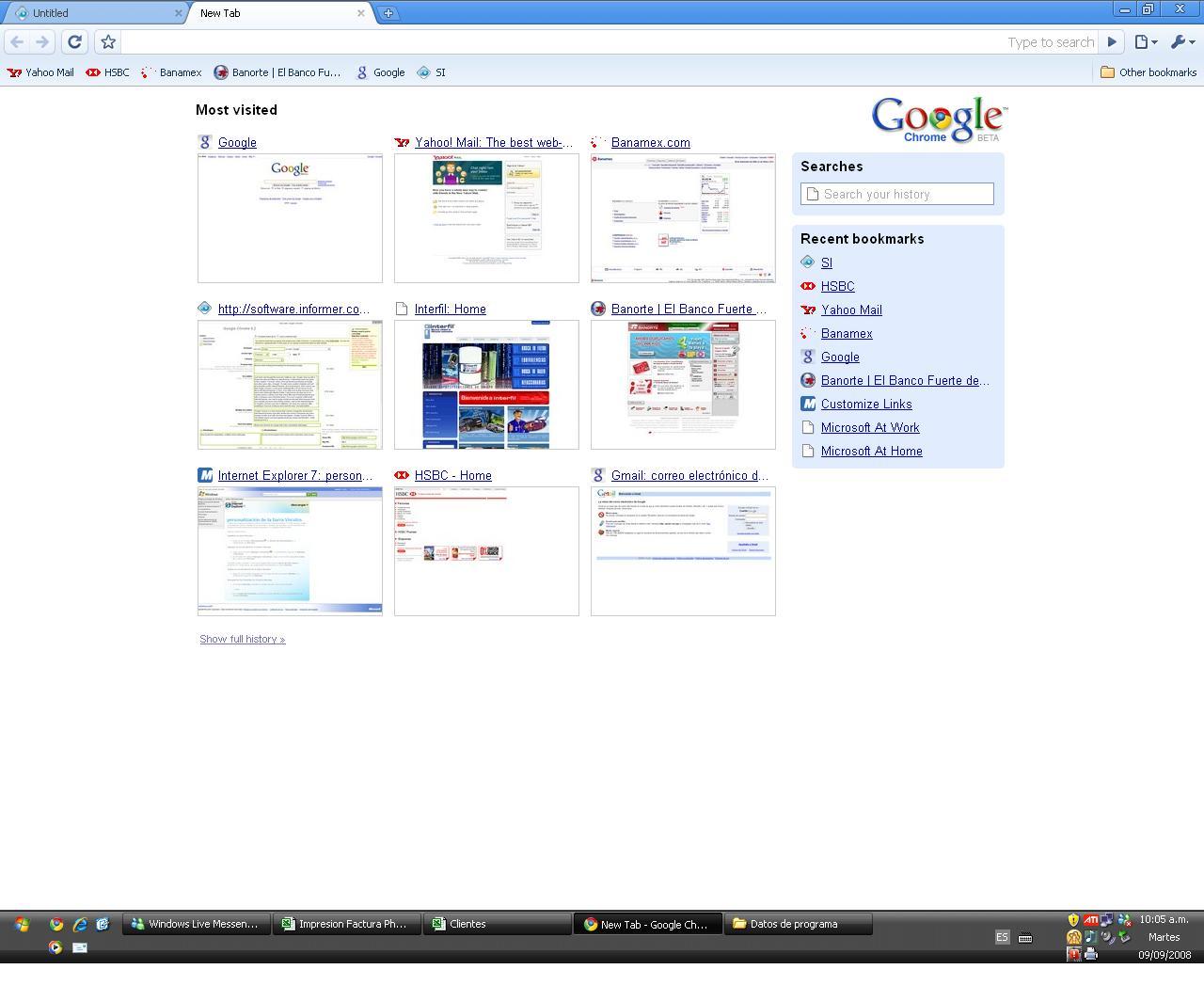This screenshot has height=1001, width=1204.
Task: Click the Search your history field
Action: [x=897, y=194]
